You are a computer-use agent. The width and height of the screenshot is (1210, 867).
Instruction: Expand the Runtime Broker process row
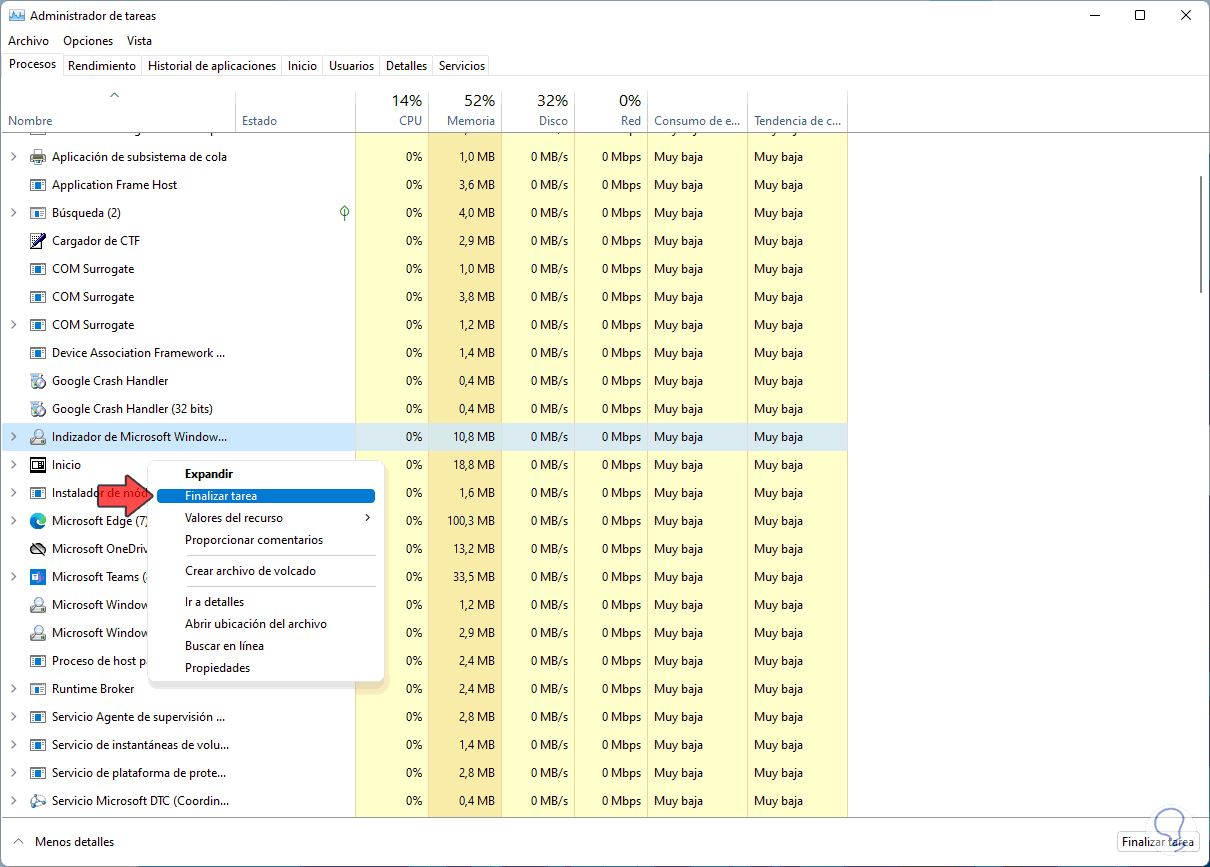(13, 689)
